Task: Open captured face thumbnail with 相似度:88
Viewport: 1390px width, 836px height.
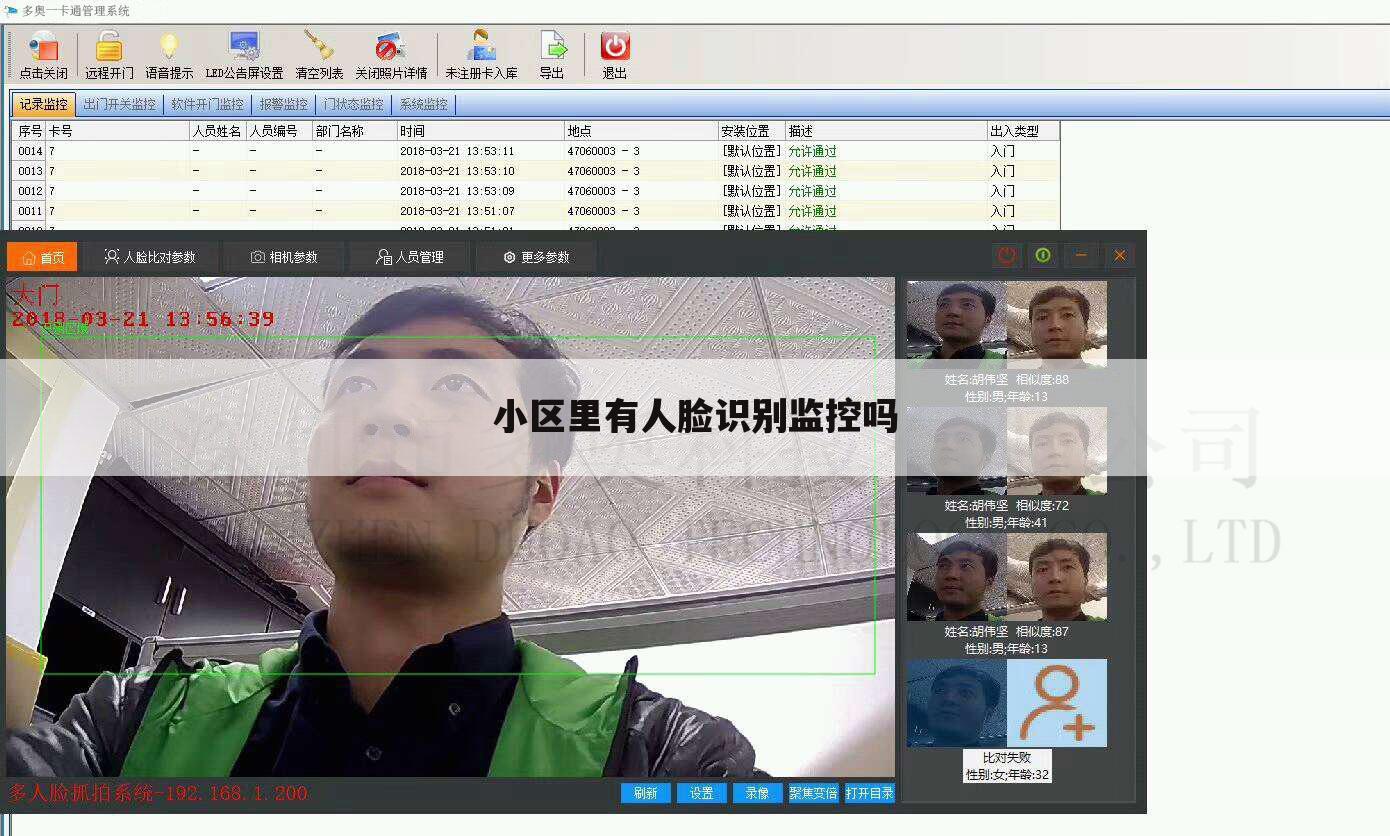Action: 956,325
